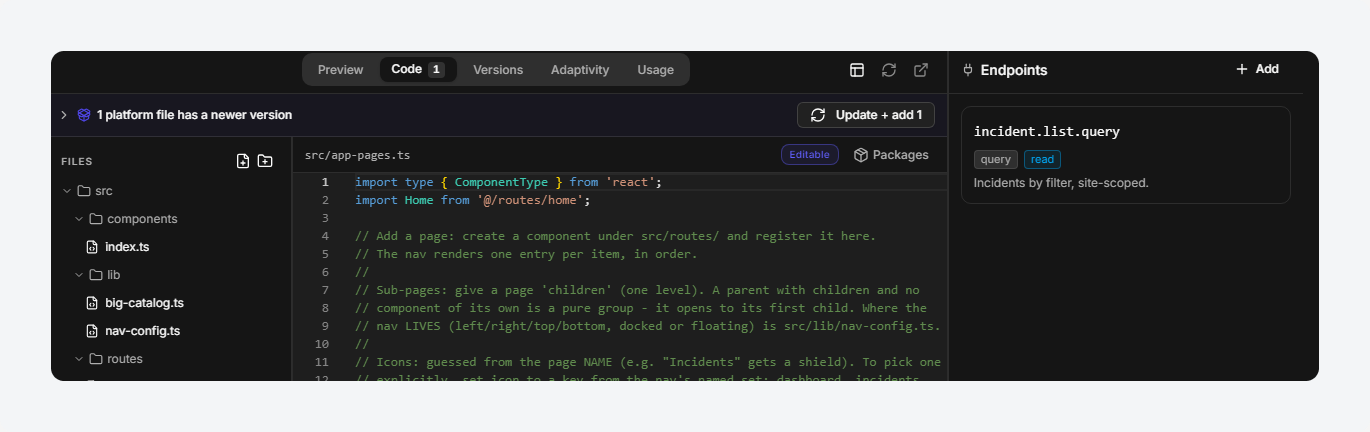Click the src folder icon
Image resolution: width=1370 pixels, height=432 pixels.
pos(84,191)
